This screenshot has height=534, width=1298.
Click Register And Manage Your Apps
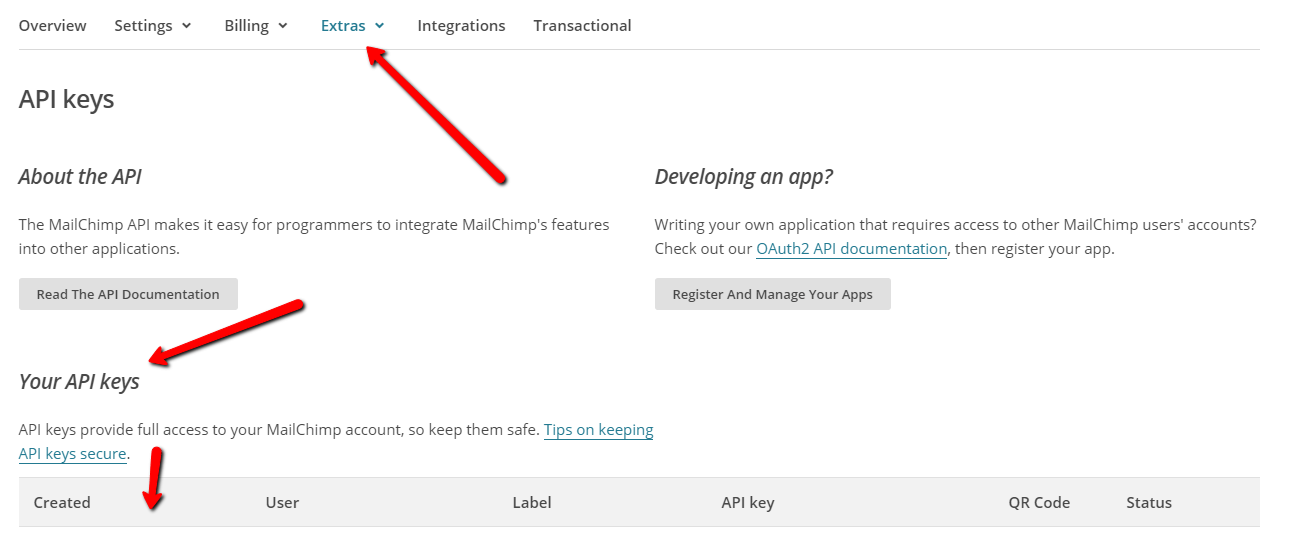[772, 294]
